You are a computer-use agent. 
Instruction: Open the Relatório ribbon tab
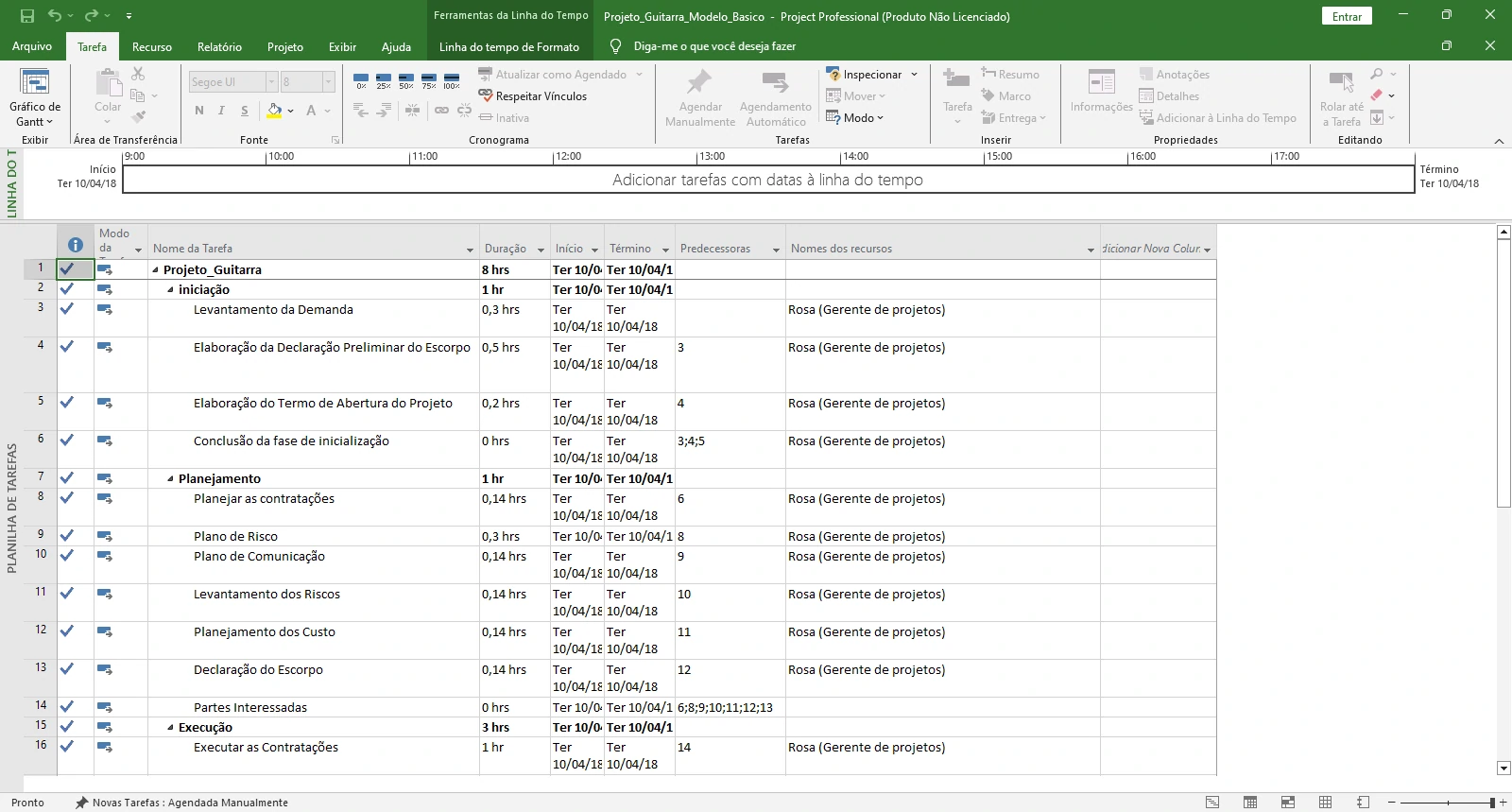pyautogui.click(x=219, y=46)
